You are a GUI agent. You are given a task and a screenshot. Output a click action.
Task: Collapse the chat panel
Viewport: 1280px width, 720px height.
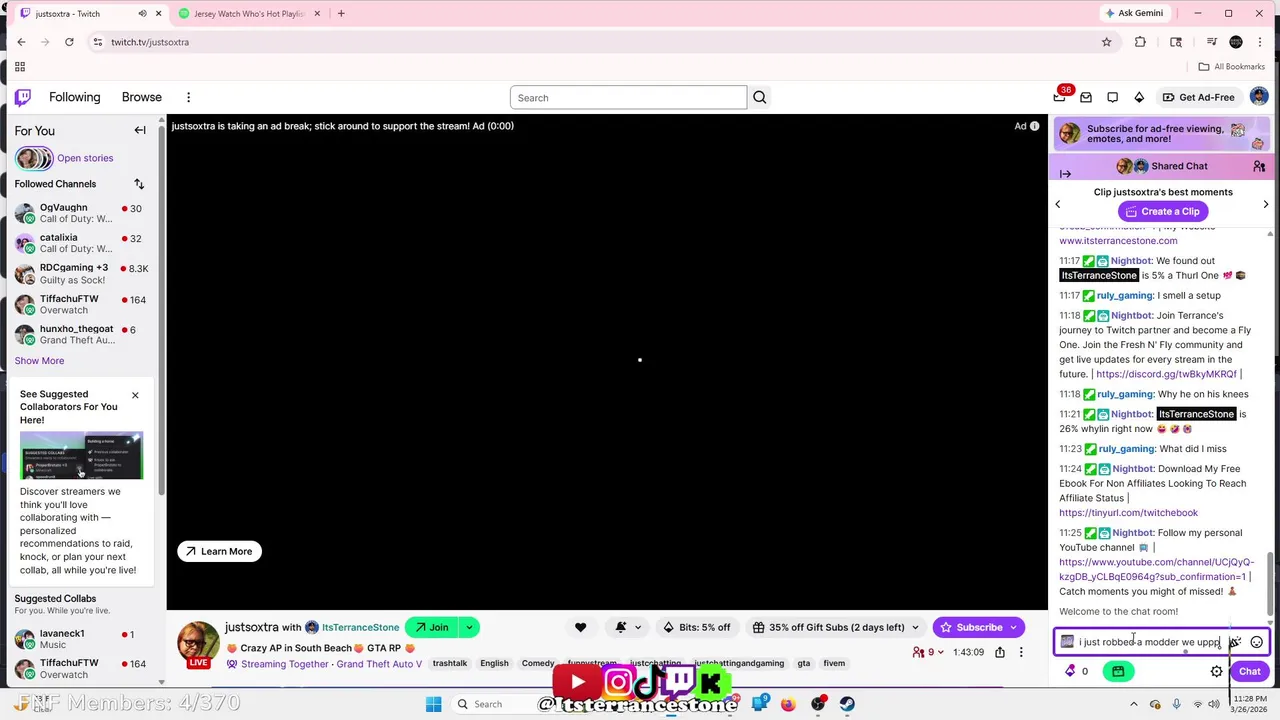pyautogui.click(x=1065, y=174)
